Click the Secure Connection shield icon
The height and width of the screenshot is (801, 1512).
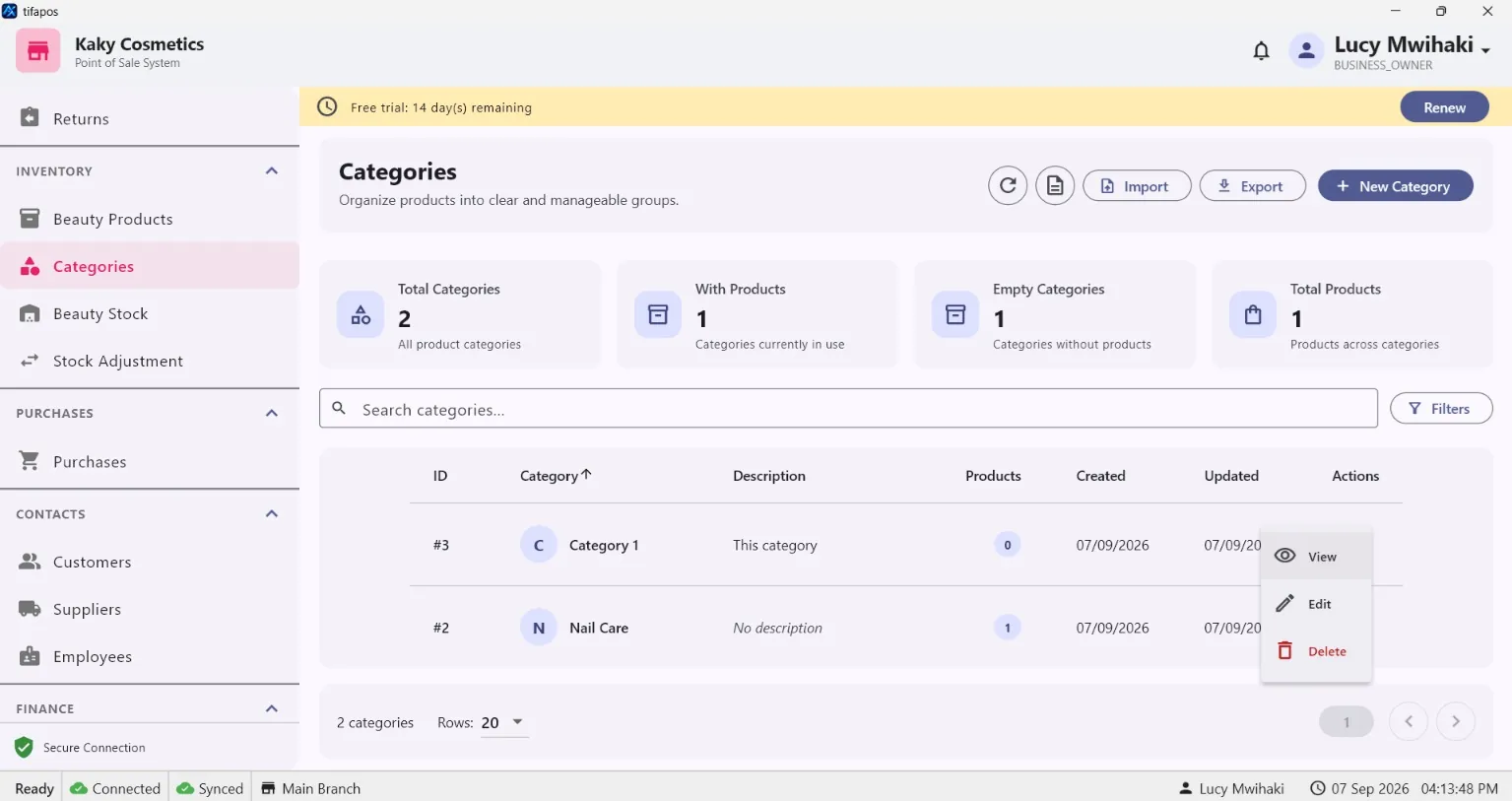(24, 748)
